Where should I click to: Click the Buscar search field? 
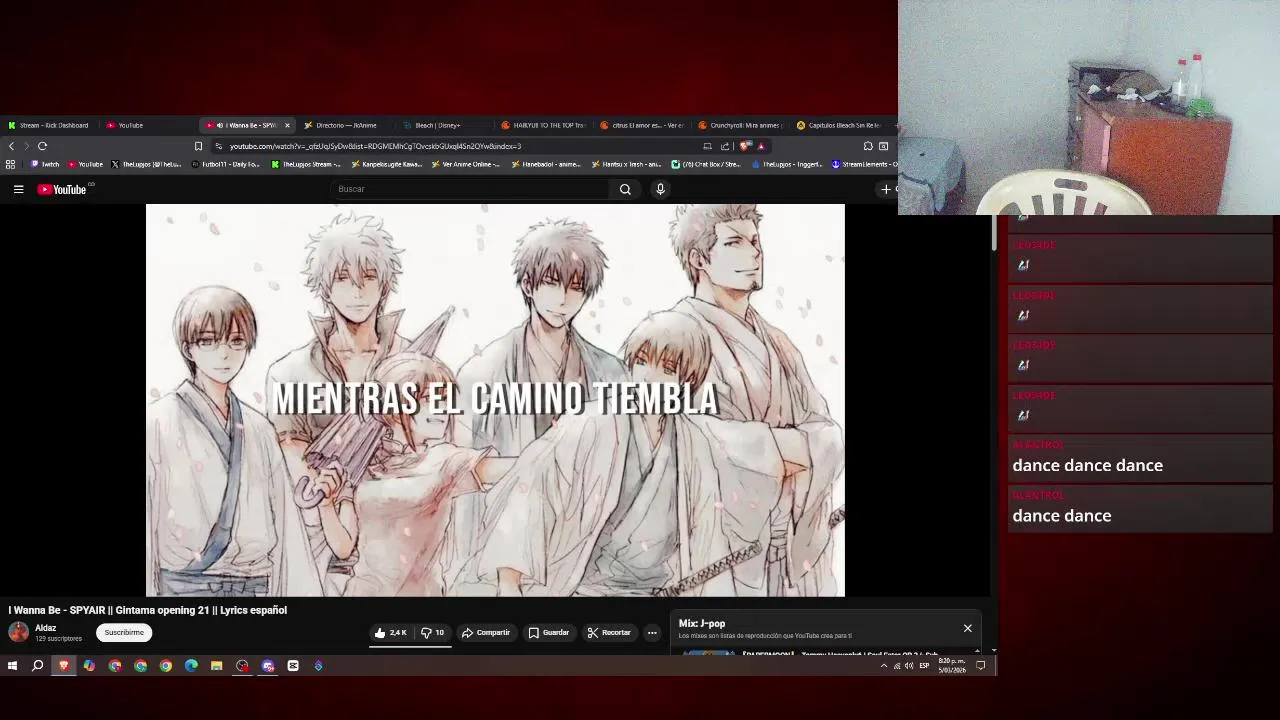470,189
